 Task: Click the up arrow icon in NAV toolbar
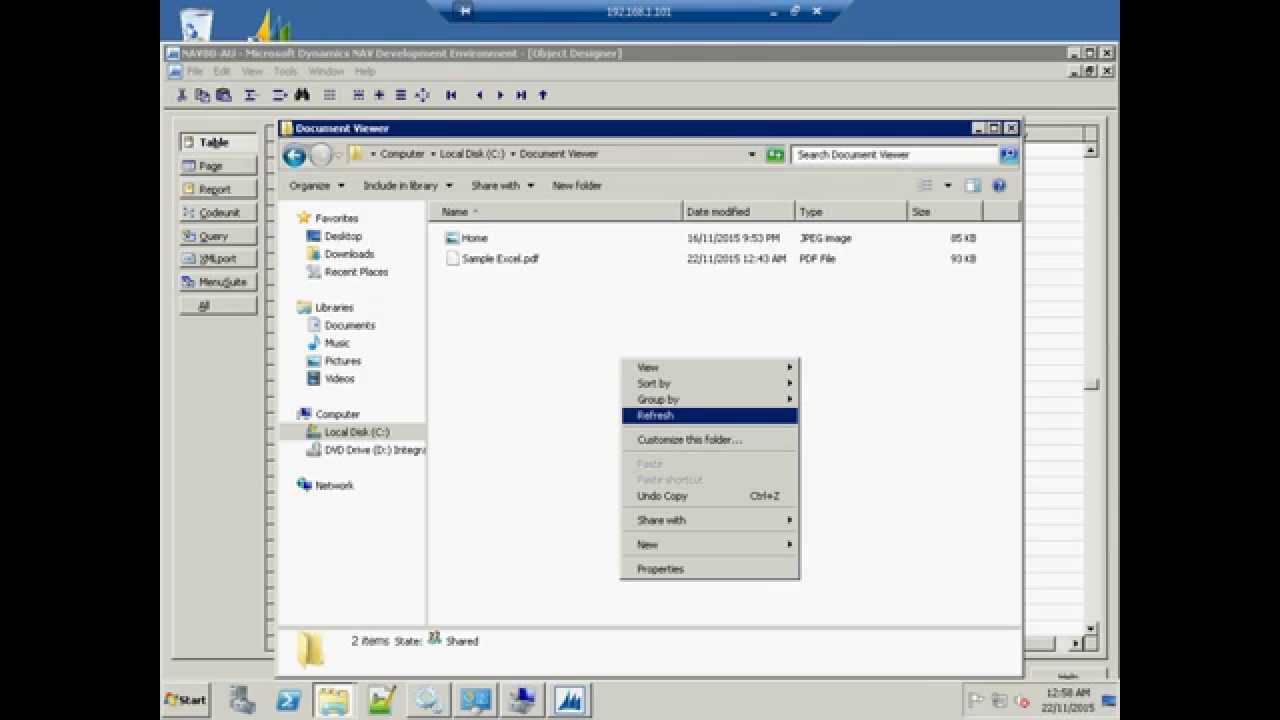[543, 95]
